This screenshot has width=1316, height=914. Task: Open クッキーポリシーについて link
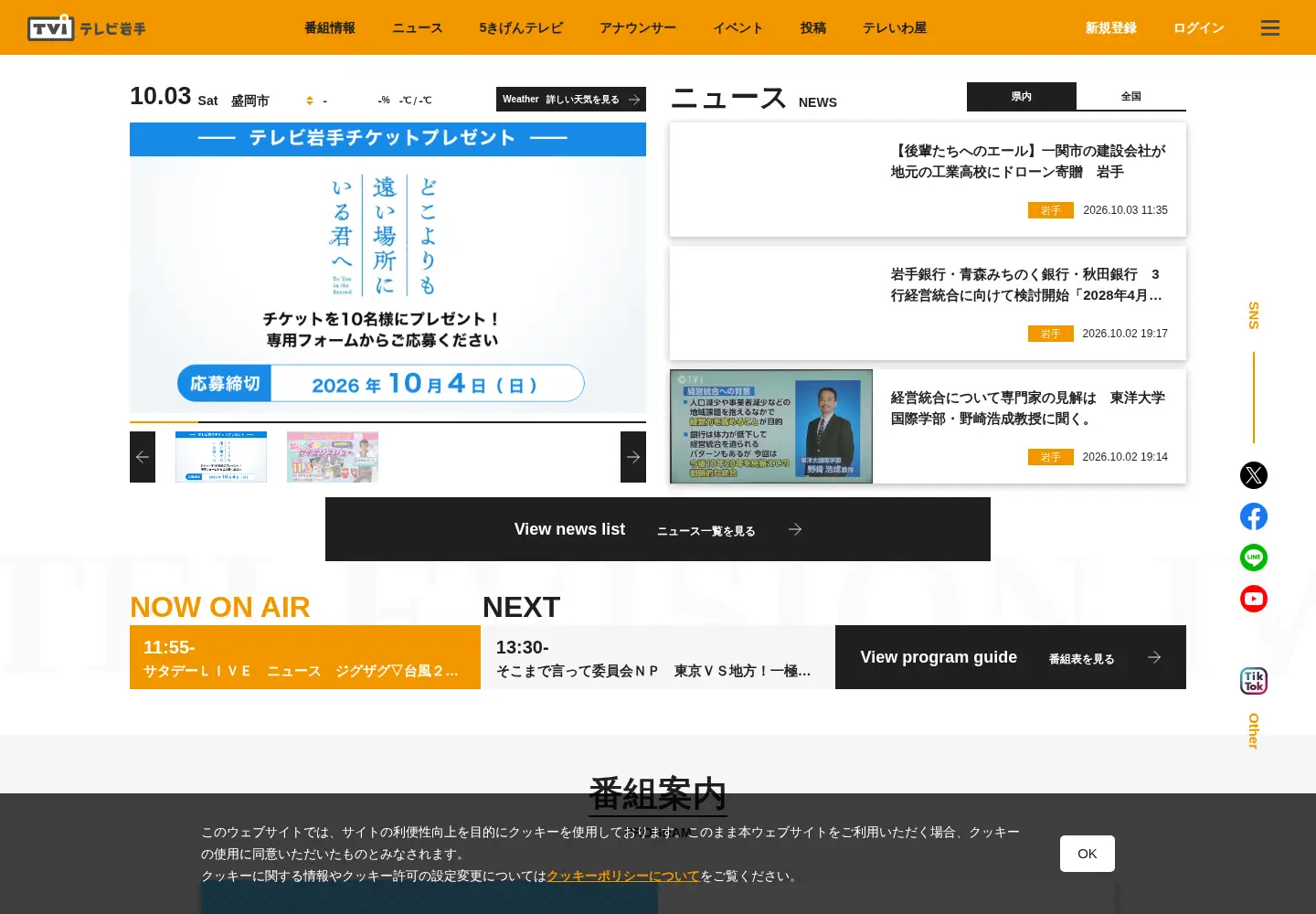click(x=623, y=876)
